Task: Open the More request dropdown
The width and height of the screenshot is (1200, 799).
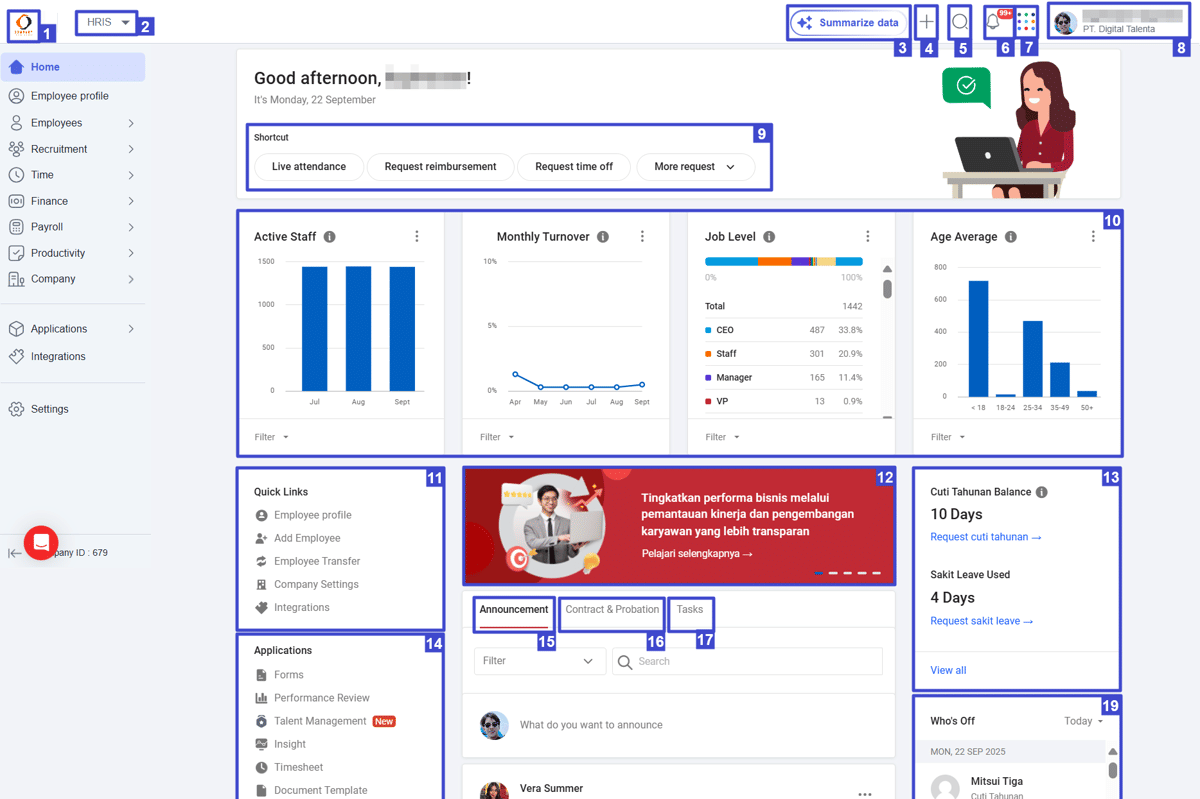Action: (x=695, y=167)
